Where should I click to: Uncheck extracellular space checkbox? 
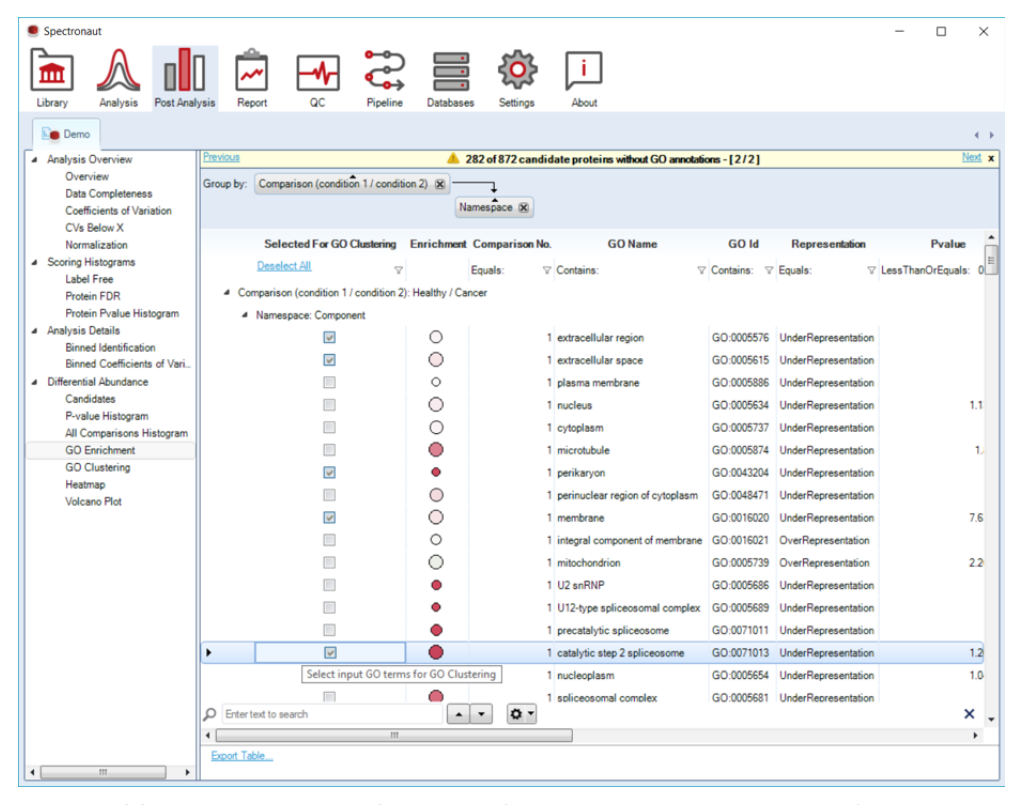point(329,360)
